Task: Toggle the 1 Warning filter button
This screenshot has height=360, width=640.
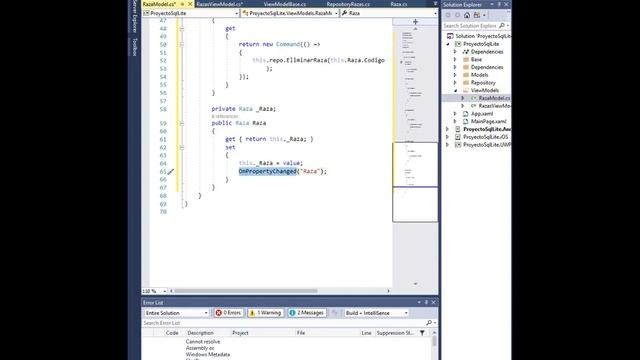Action: (265, 313)
